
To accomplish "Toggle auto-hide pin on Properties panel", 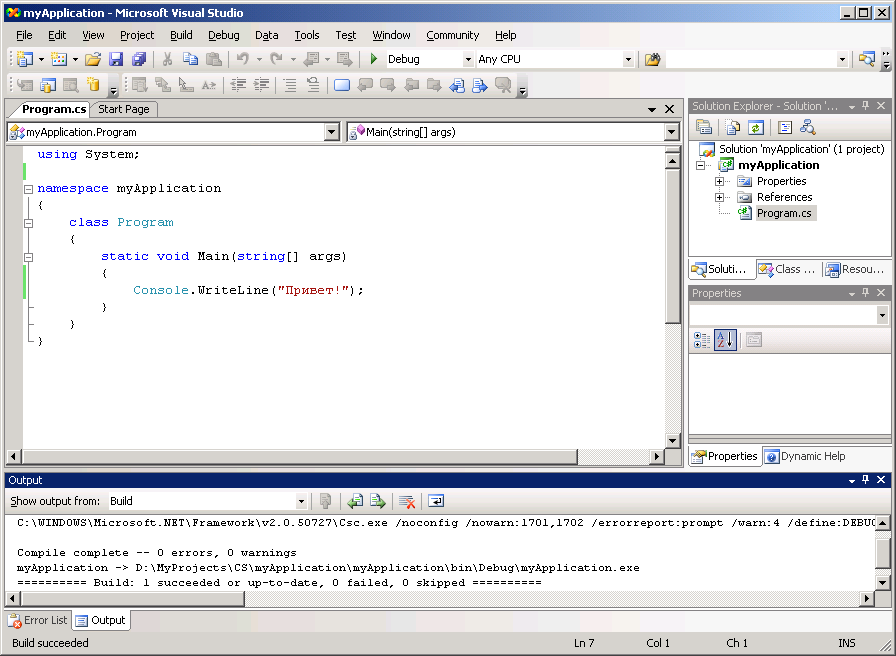I will (x=866, y=293).
